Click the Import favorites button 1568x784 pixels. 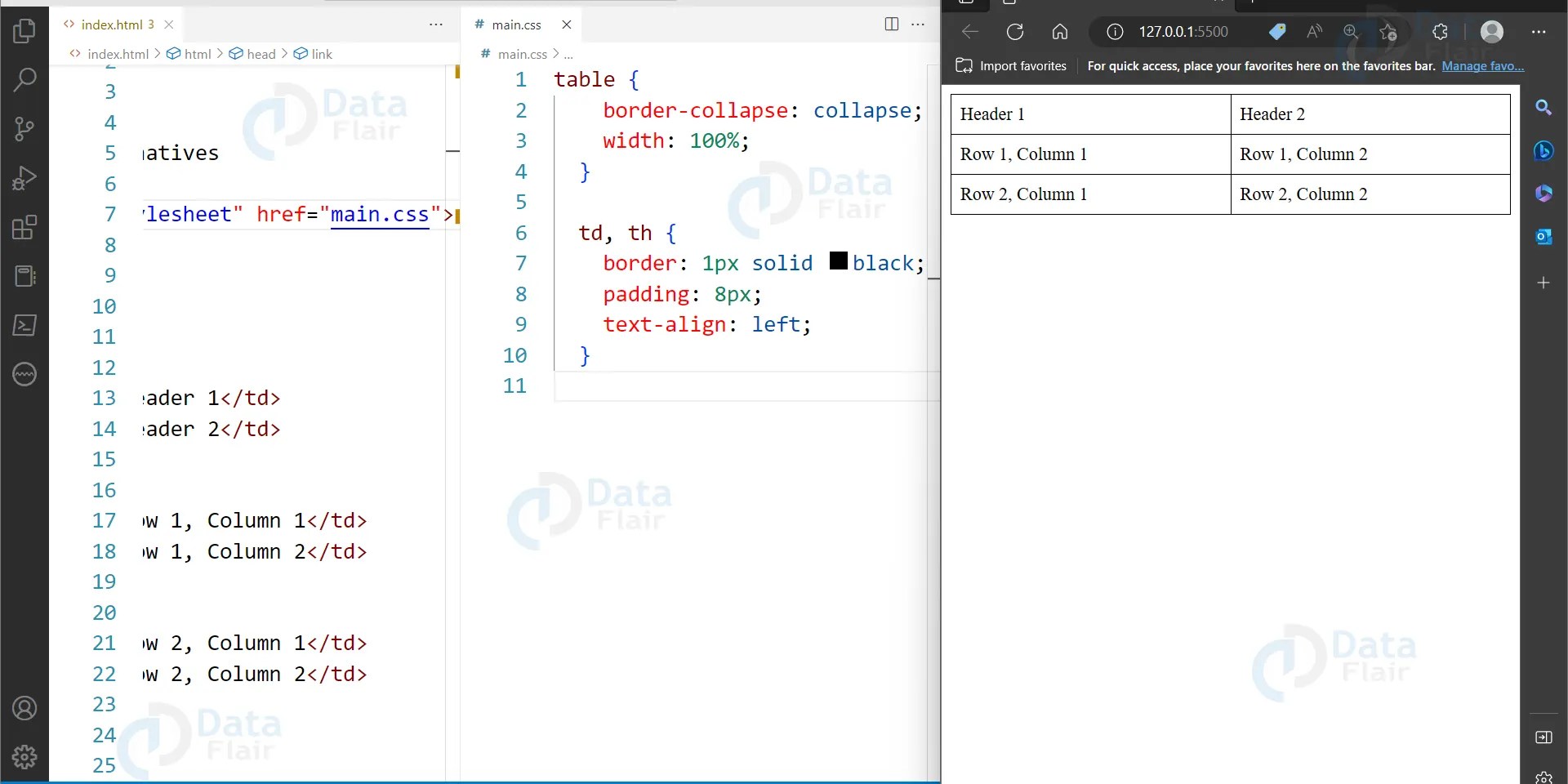[1011, 66]
